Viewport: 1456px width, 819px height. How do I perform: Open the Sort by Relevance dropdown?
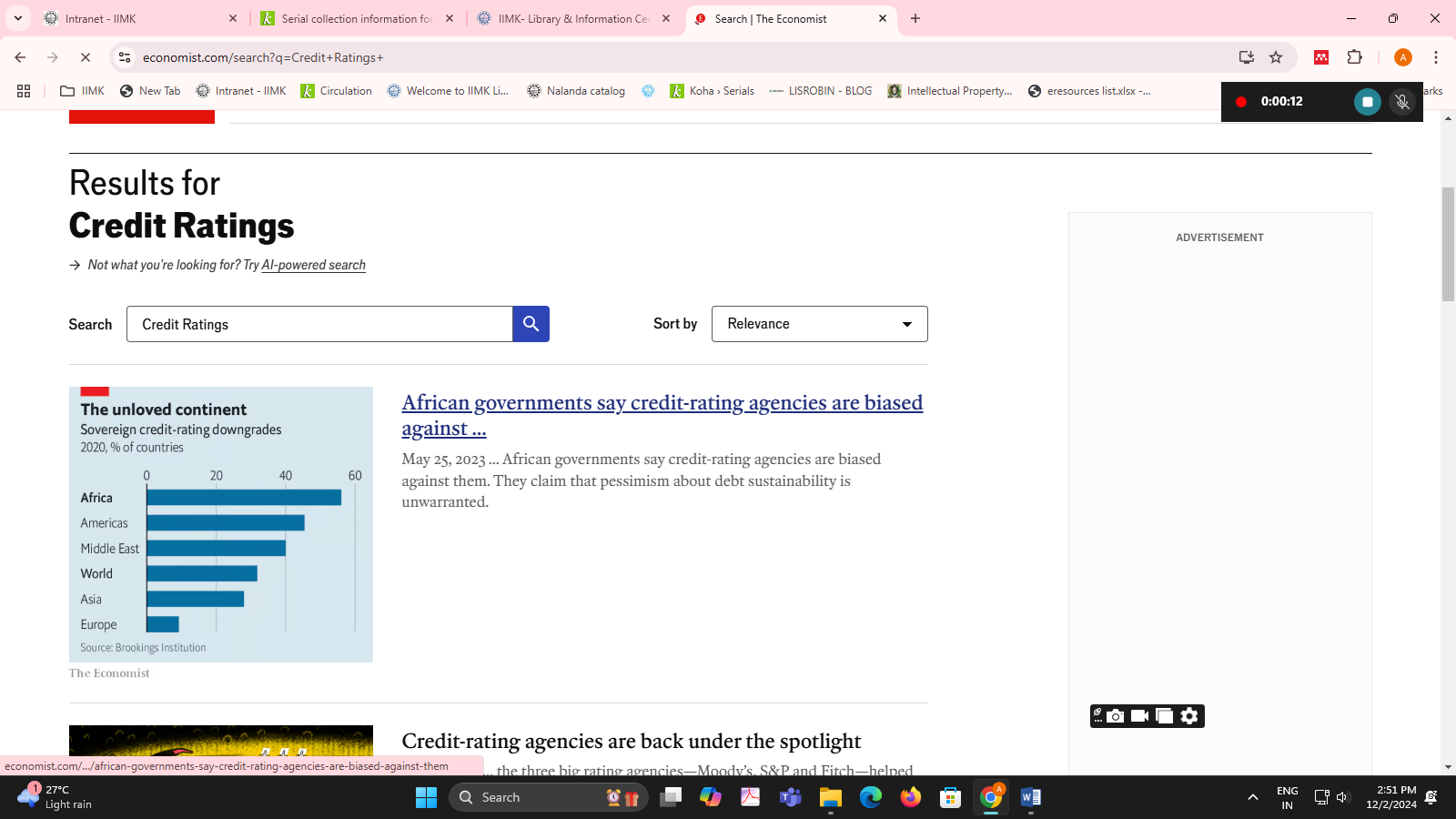pos(819,324)
